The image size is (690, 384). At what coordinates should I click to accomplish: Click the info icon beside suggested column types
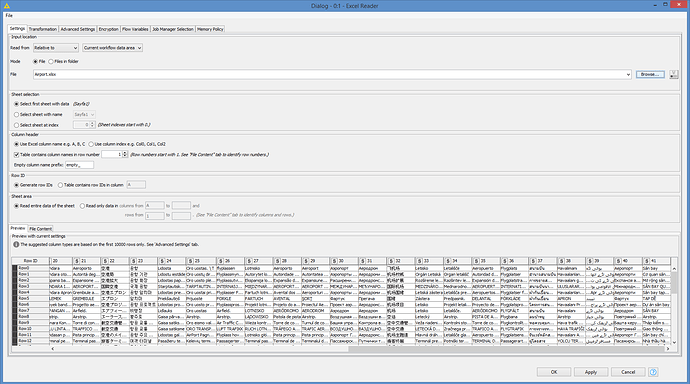pos(16,245)
